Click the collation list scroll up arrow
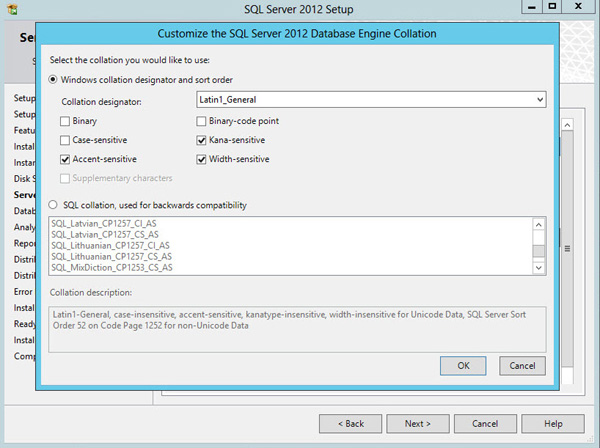The width and height of the screenshot is (600, 448). [x=539, y=225]
